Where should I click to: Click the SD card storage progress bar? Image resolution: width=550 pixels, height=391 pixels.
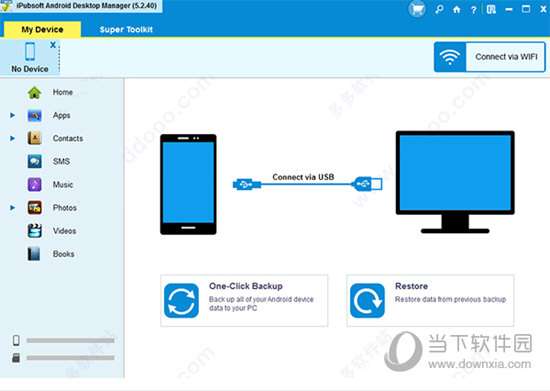point(70,358)
